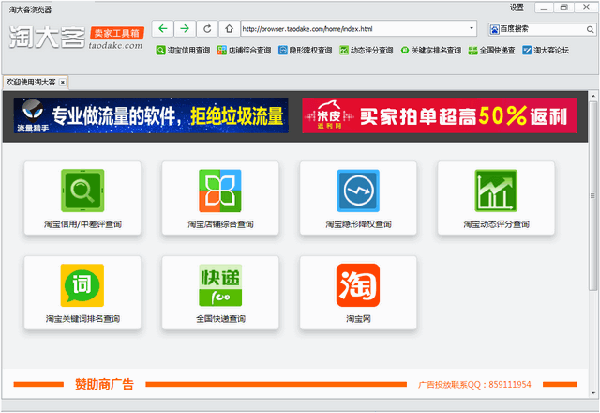
Task: Go back with the green left arrow
Action: [x=163, y=29]
